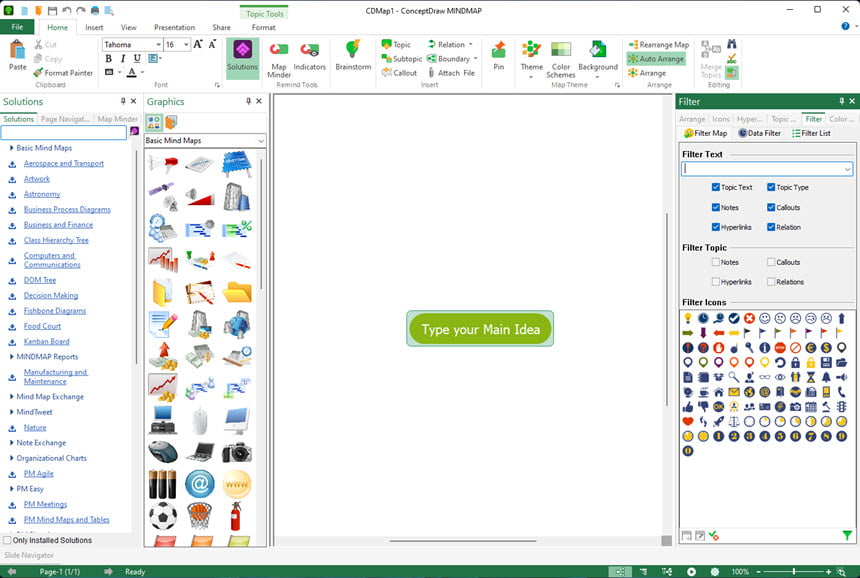This screenshot has width=860, height=578.
Task: Apply bold formatting
Action: click(x=109, y=58)
